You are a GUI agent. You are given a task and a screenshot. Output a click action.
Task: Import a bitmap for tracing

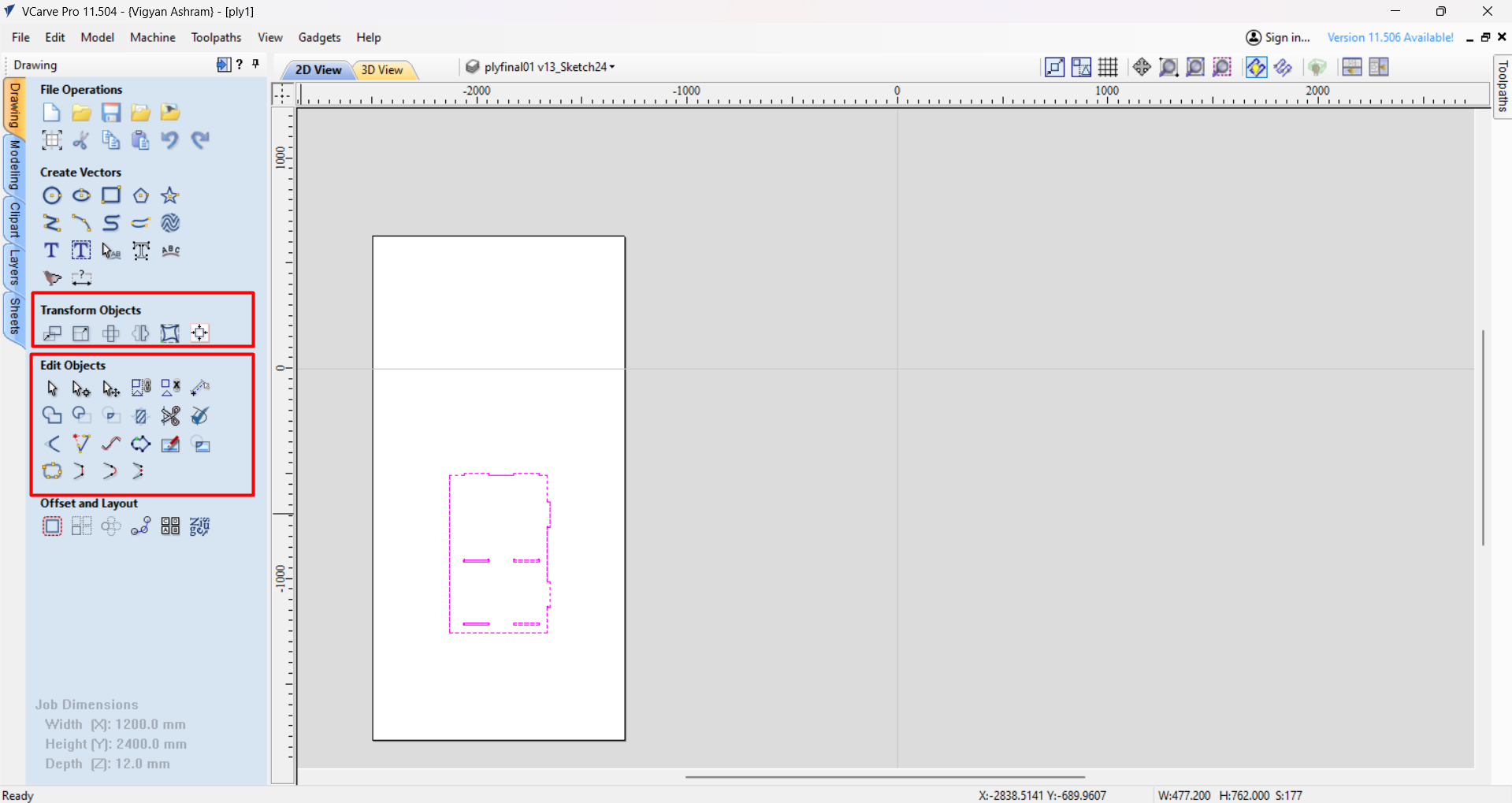[x=170, y=113]
